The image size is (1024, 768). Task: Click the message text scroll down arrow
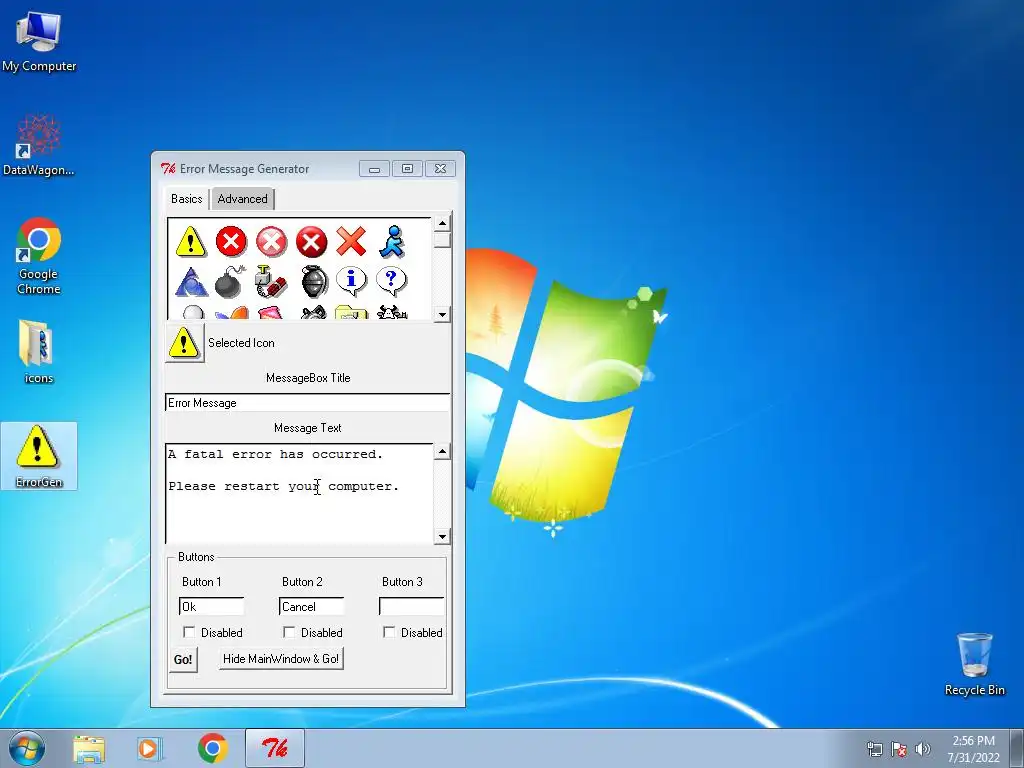(x=442, y=536)
